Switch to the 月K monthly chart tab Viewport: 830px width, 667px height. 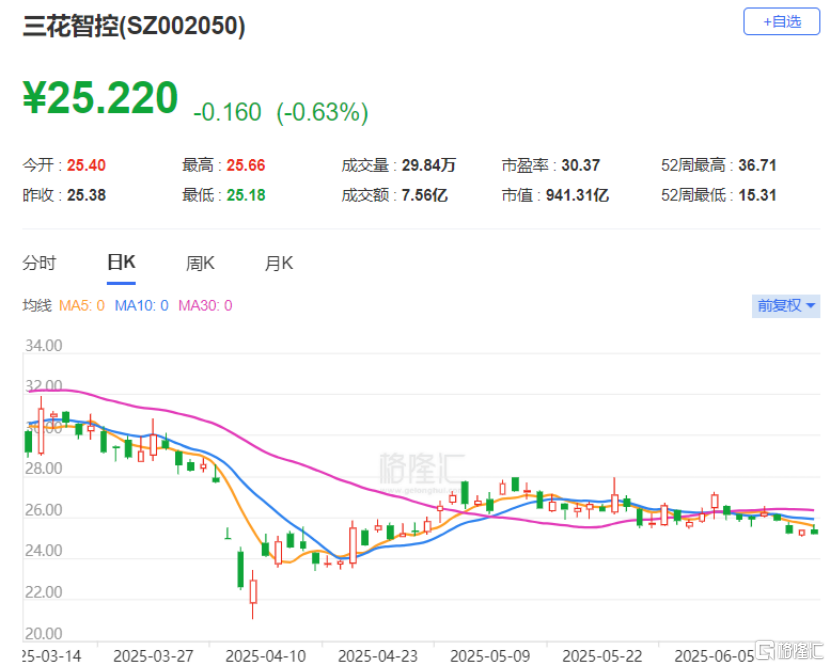click(279, 263)
